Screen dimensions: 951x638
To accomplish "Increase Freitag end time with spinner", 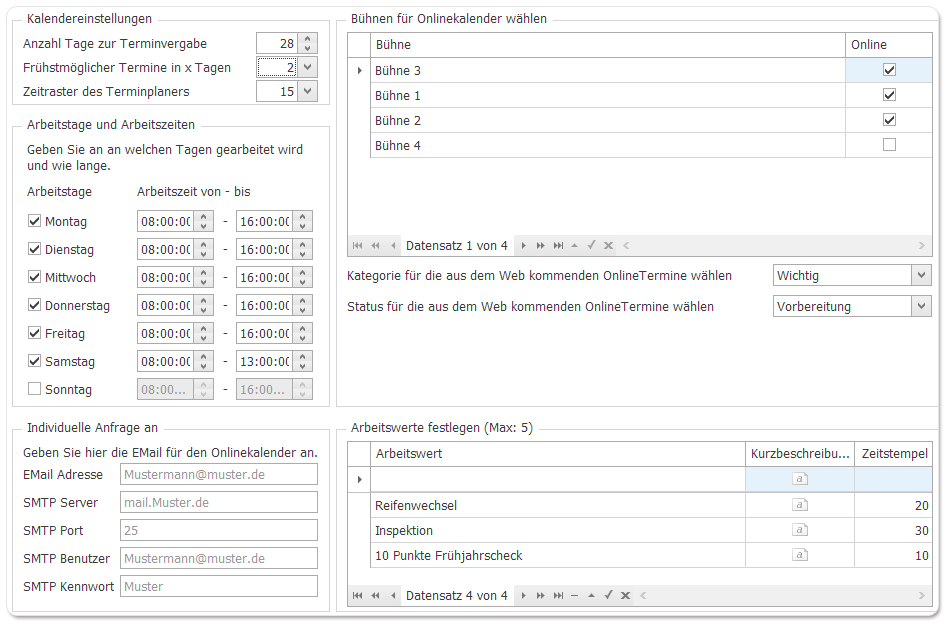I will click(x=303, y=327).
